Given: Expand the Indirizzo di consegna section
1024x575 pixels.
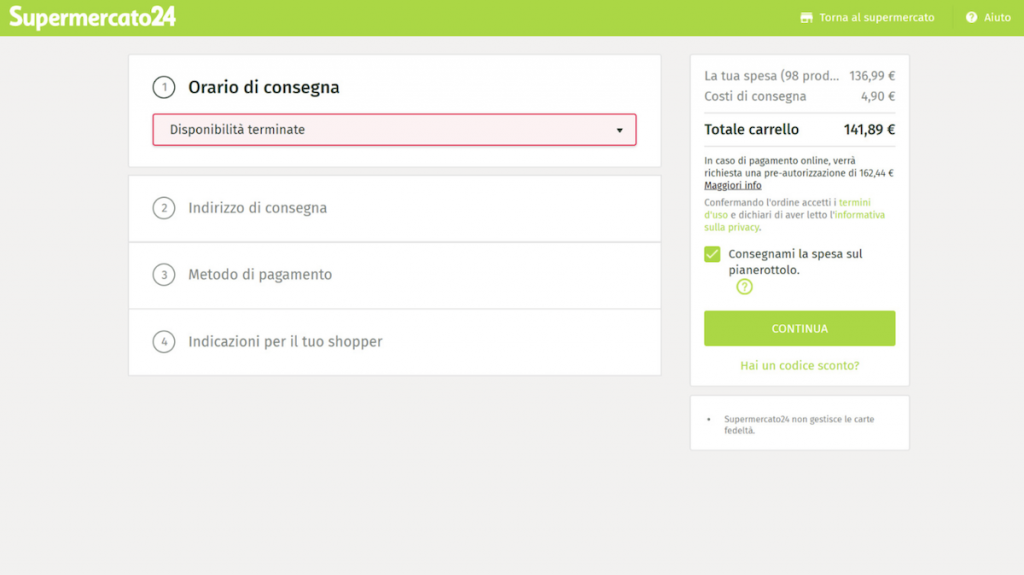Looking at the screenshot, I should (257, 208).
